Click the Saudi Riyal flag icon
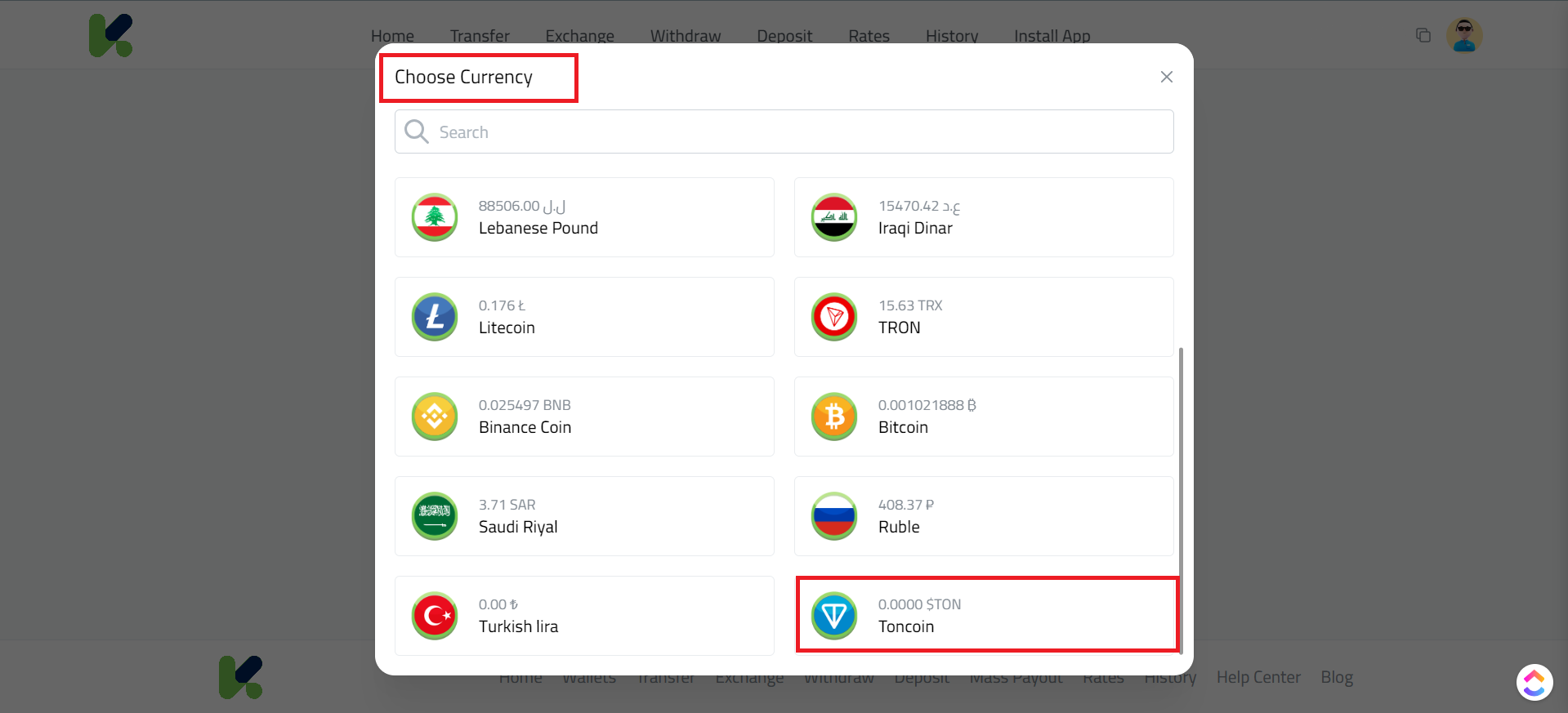This screenshot has height=713, width=1568. [x=435, y=516]
